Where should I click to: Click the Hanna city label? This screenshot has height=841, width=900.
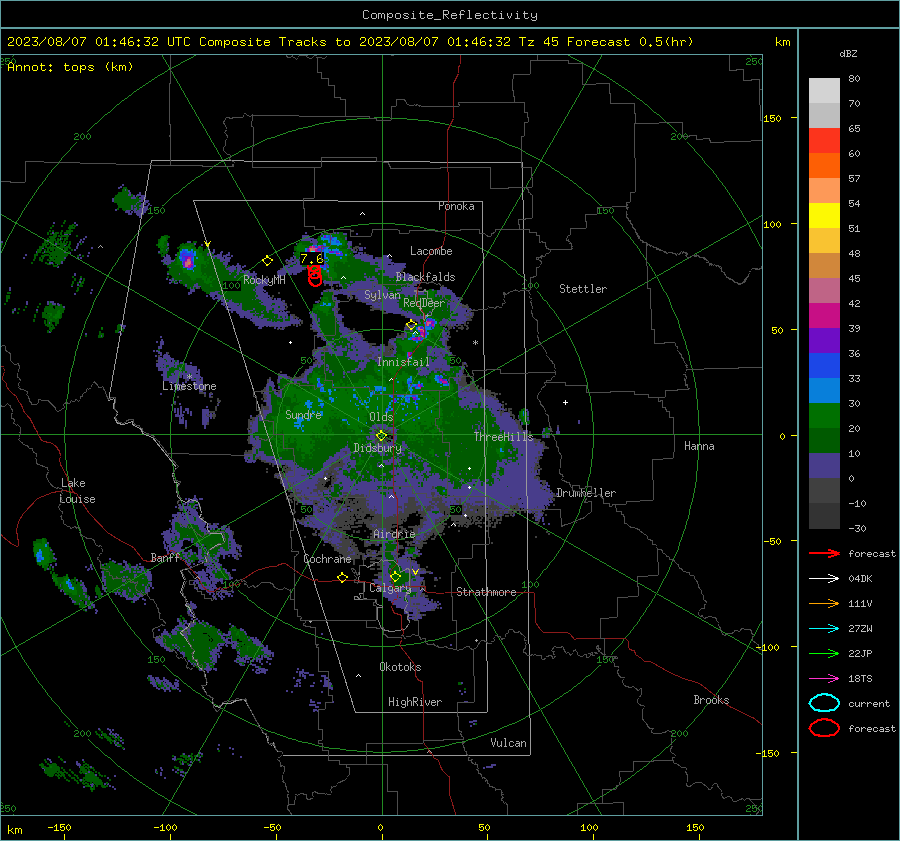pyautogui.click(x=699, y=446)
